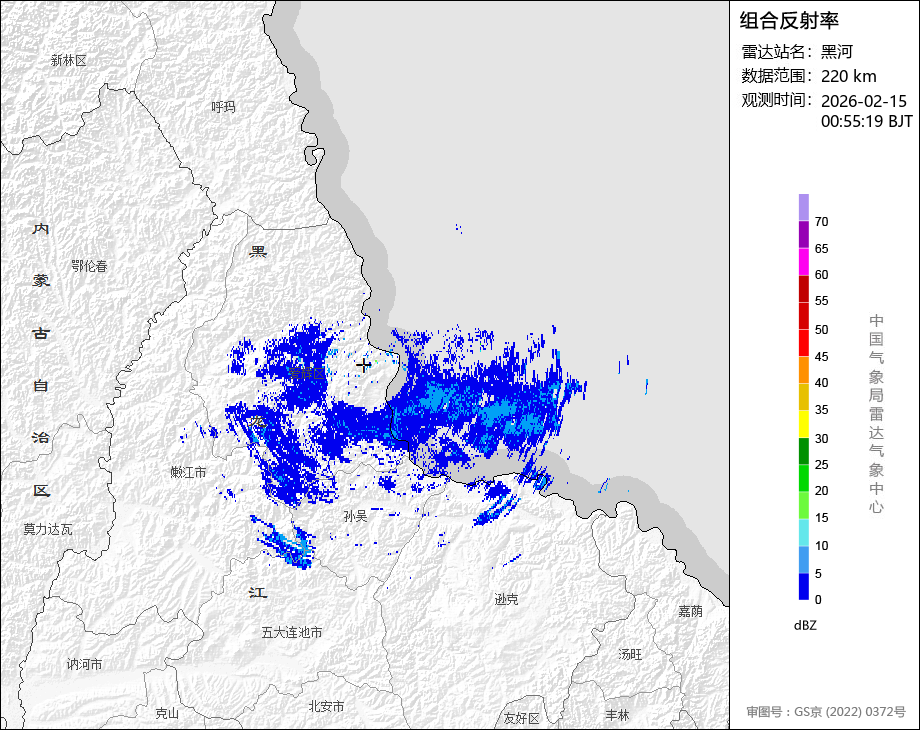
Task: Click the 组合反射率 title text
Action: click(789, 21)
